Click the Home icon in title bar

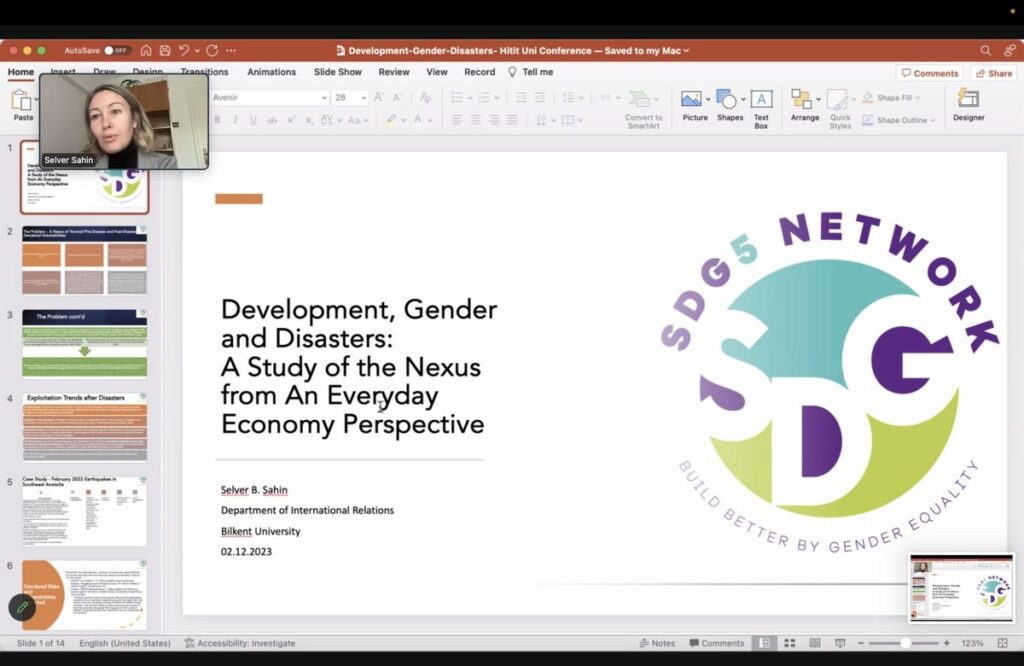[x=146, y=50]
